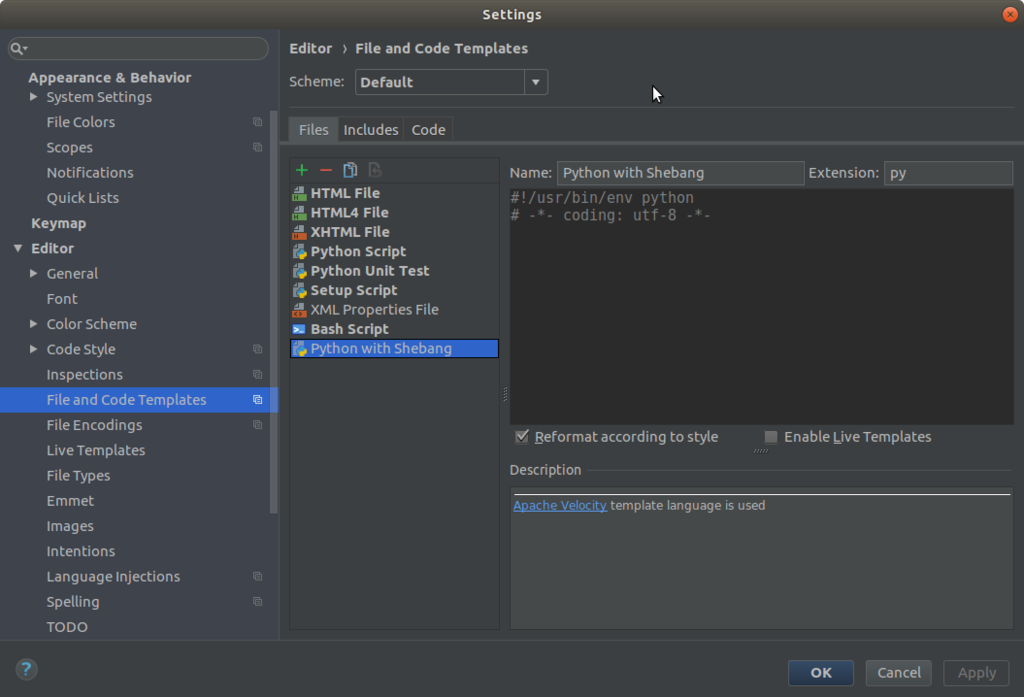Switch to the Includes tab

371,130
